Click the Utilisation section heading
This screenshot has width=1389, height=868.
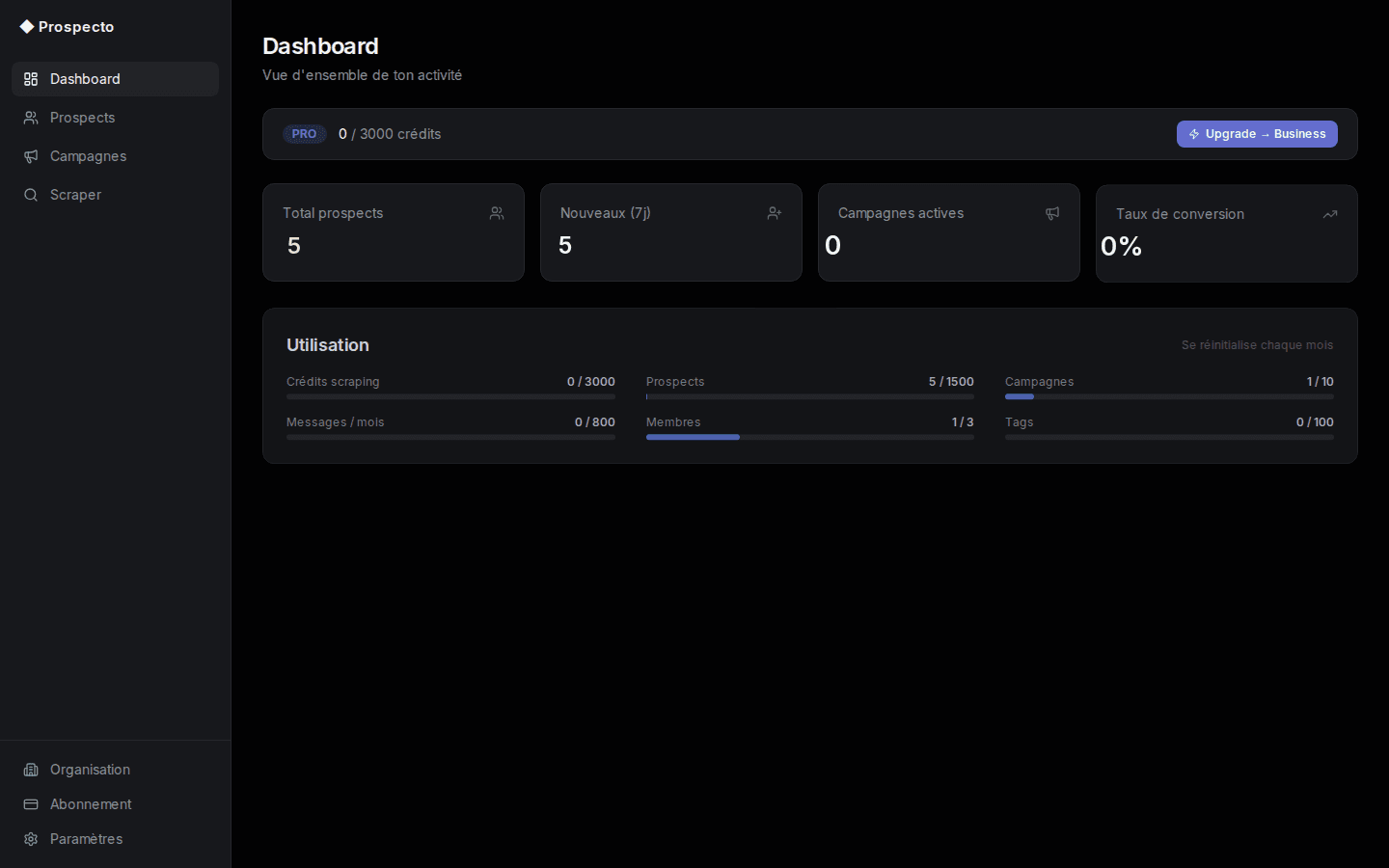328,345
